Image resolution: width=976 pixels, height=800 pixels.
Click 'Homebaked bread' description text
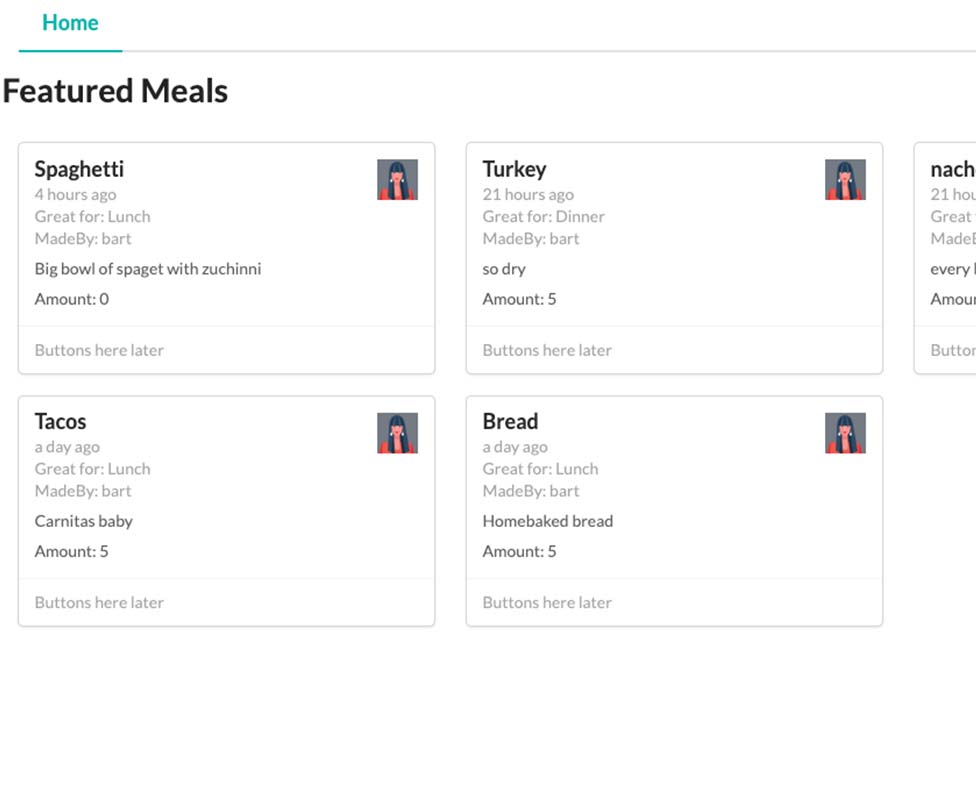coord(548,521)
